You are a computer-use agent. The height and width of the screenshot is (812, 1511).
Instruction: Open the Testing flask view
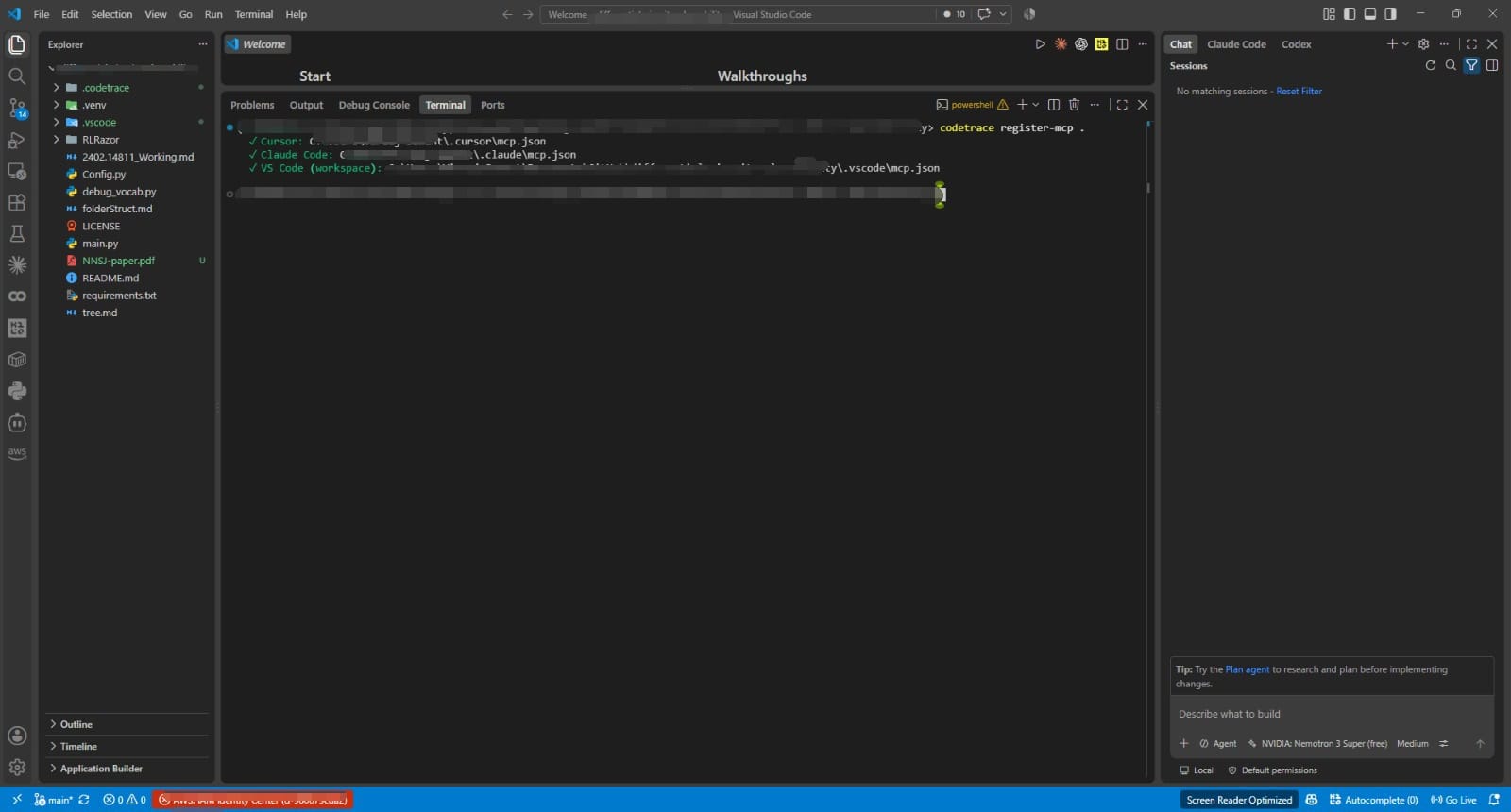pyautogui.click(x=17, y=233)
